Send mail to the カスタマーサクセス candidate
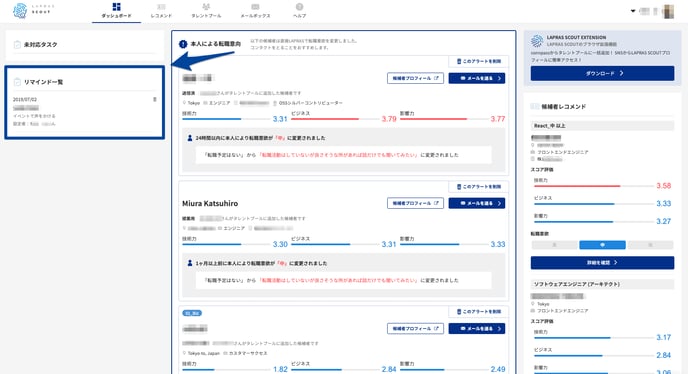688x374 pixels. coord(477,328)
